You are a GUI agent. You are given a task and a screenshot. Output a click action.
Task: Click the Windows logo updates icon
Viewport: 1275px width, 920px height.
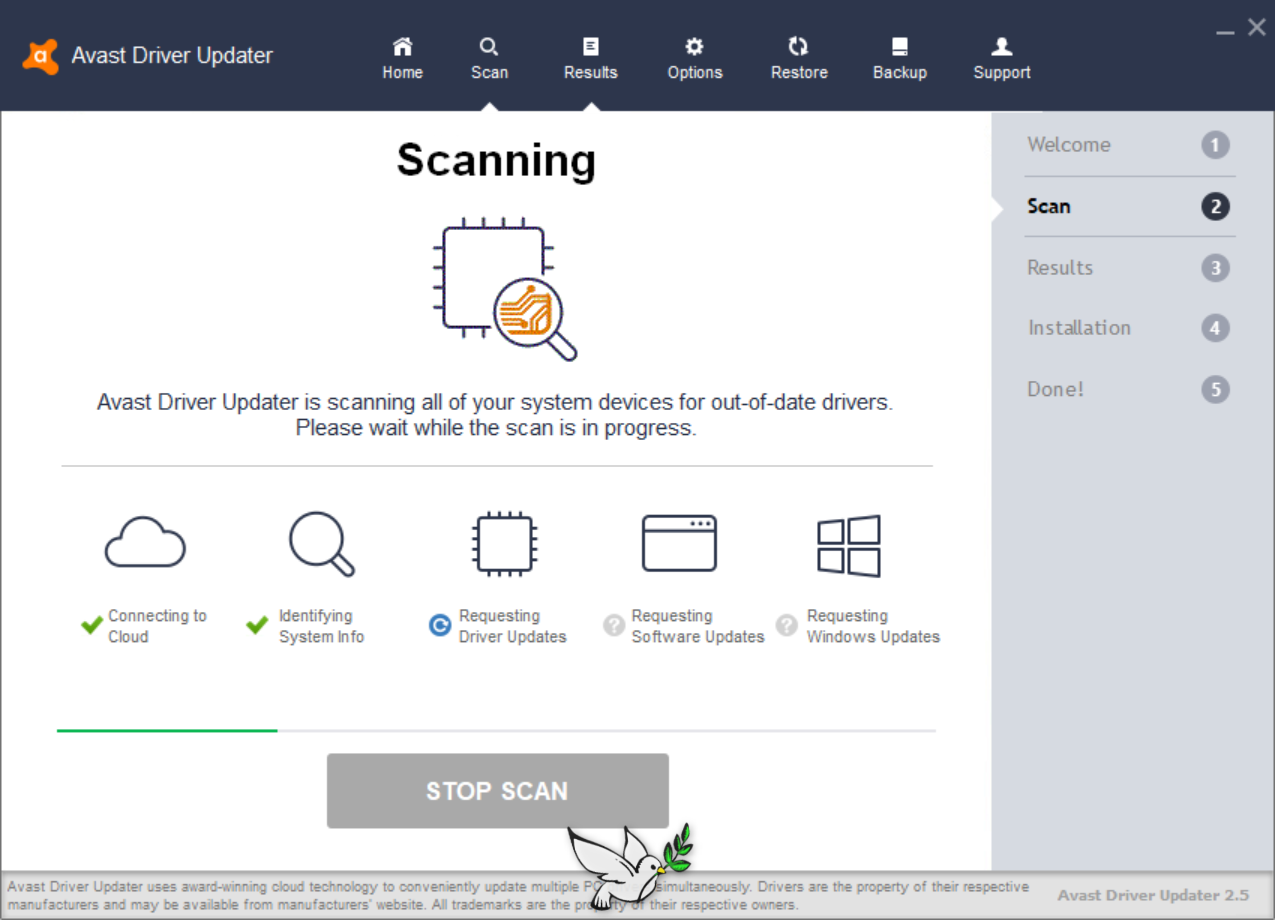pyautogui.click(x=849, y=546)
